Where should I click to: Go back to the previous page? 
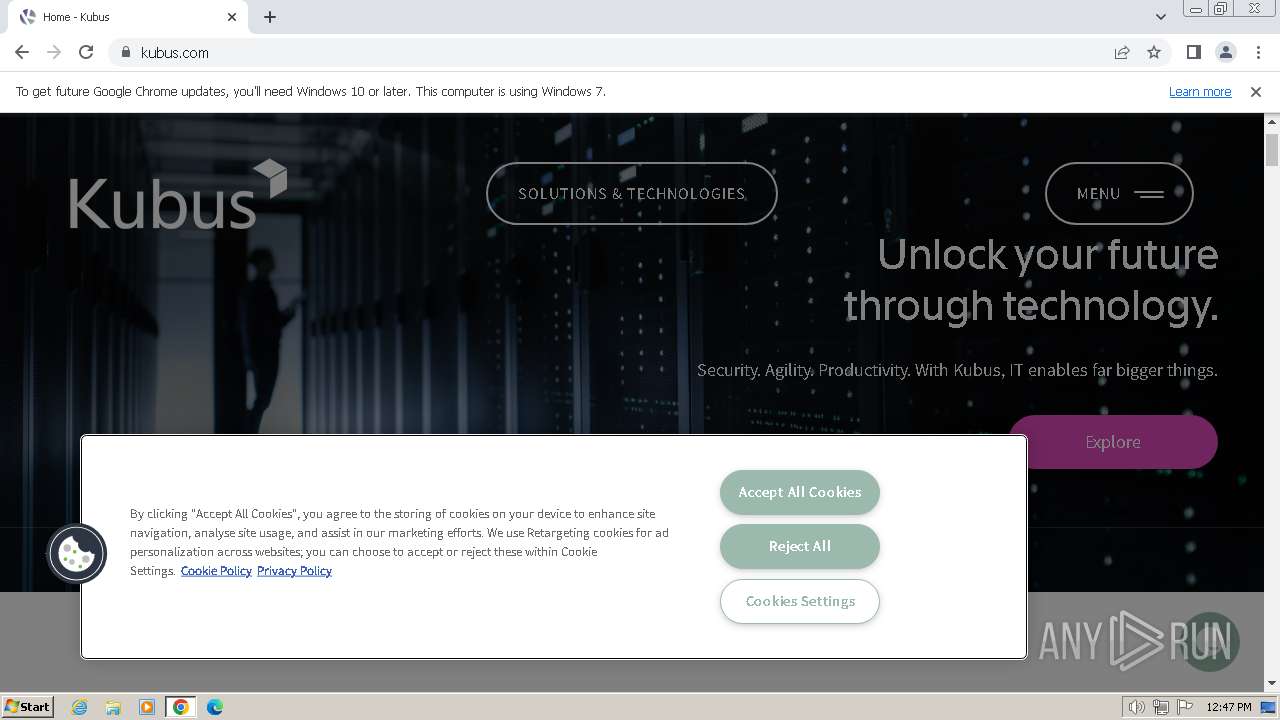(22, 53)
